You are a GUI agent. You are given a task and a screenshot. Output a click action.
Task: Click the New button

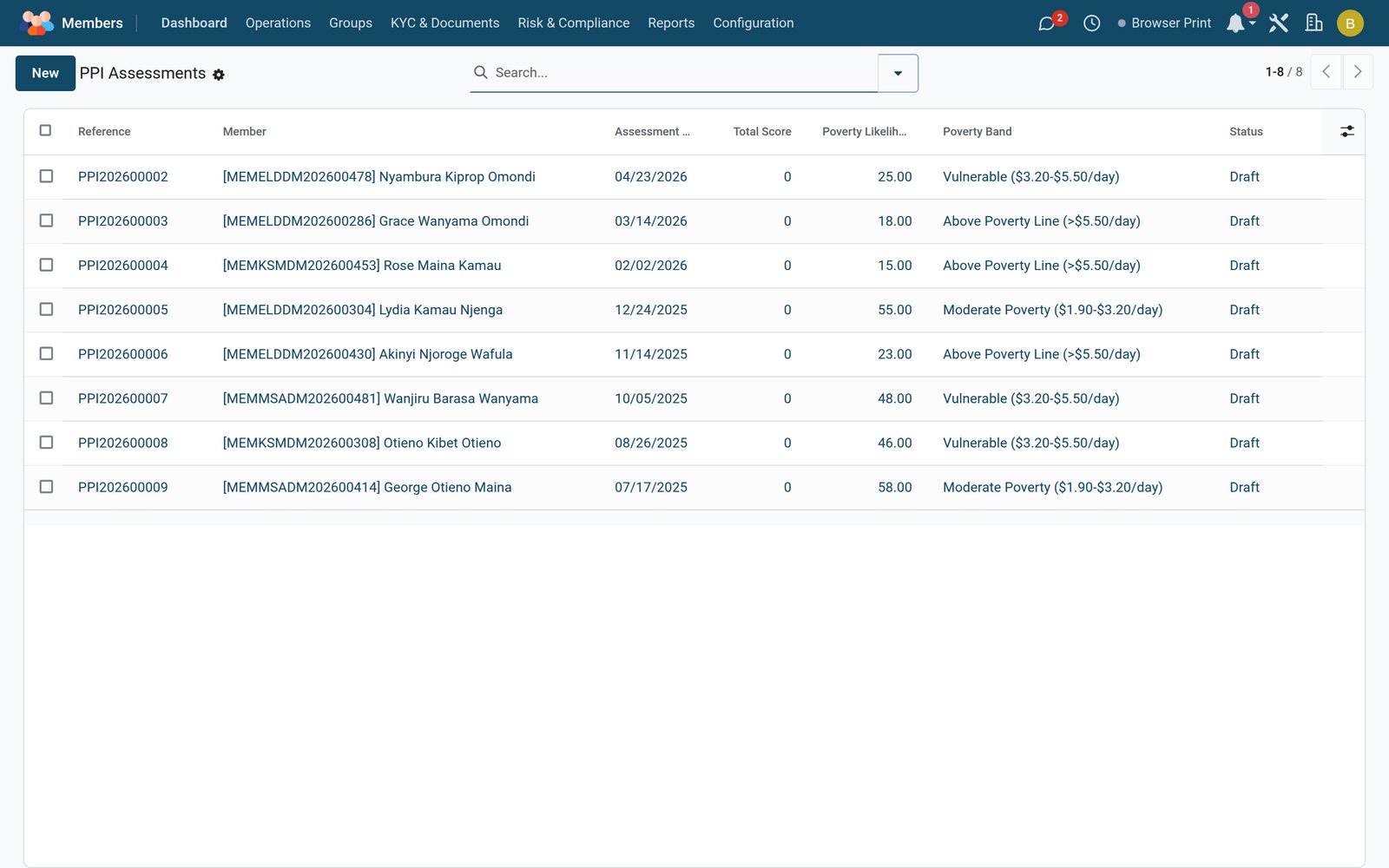(45, 73)
